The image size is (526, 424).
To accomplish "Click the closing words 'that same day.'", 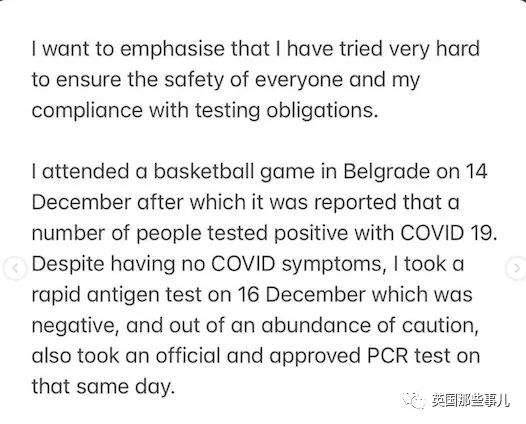I will [104, 386].
